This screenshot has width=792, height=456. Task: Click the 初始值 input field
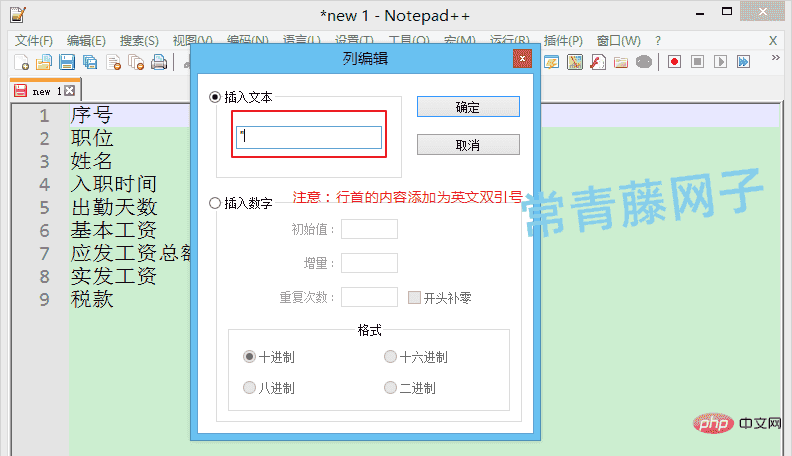coord(369,229)
